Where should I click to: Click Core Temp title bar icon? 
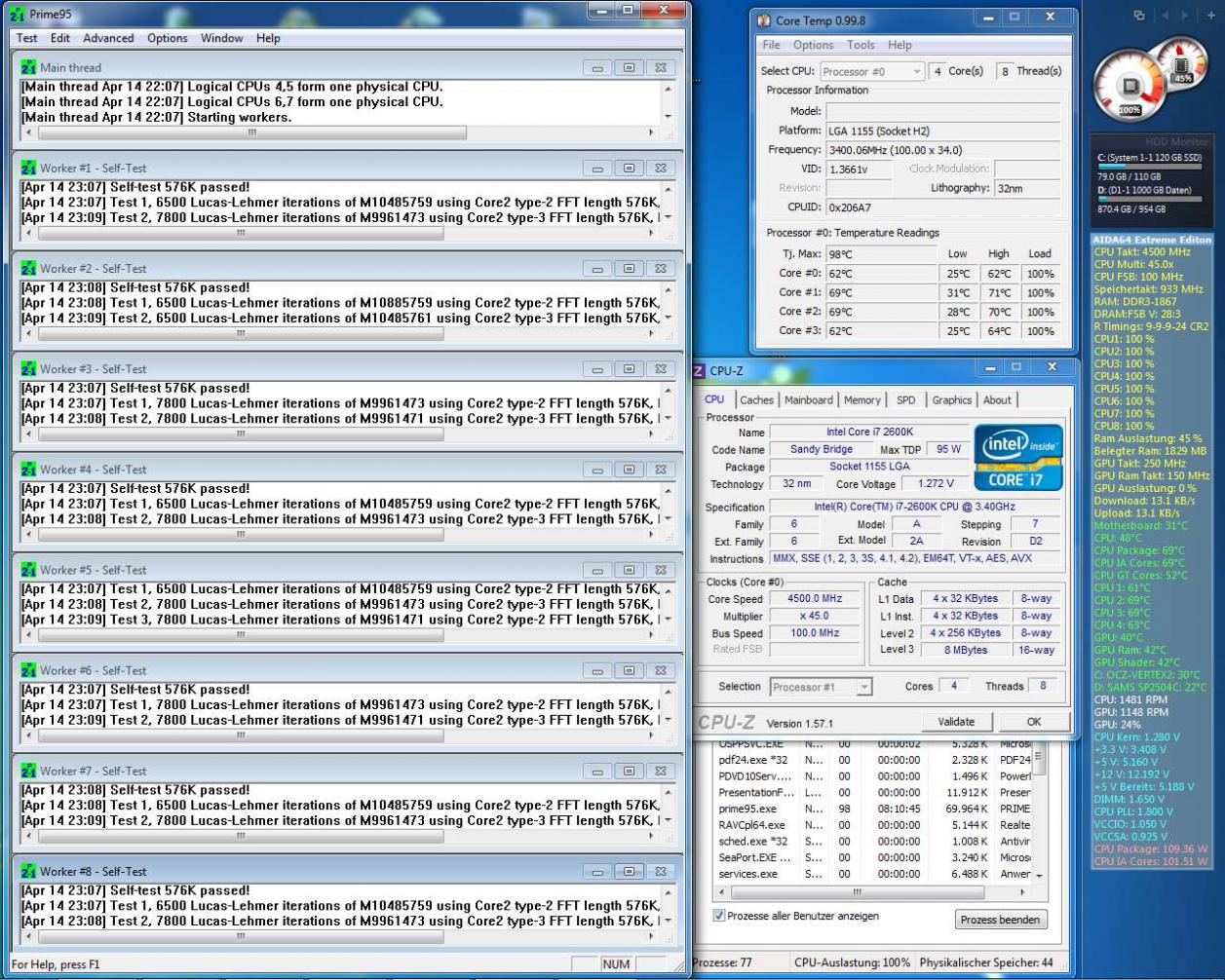764,19
